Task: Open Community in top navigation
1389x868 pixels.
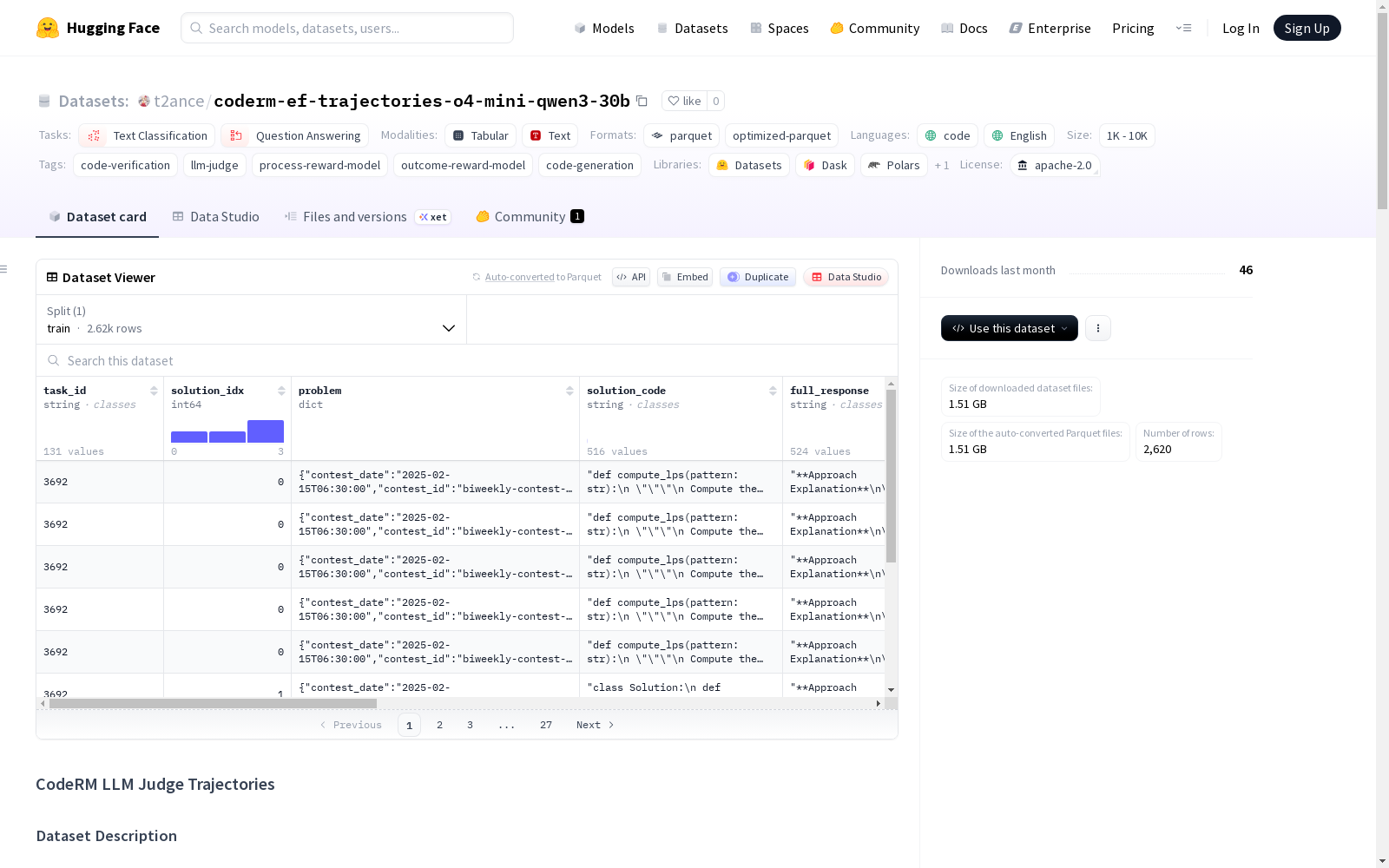Action: tap(874, 28)
